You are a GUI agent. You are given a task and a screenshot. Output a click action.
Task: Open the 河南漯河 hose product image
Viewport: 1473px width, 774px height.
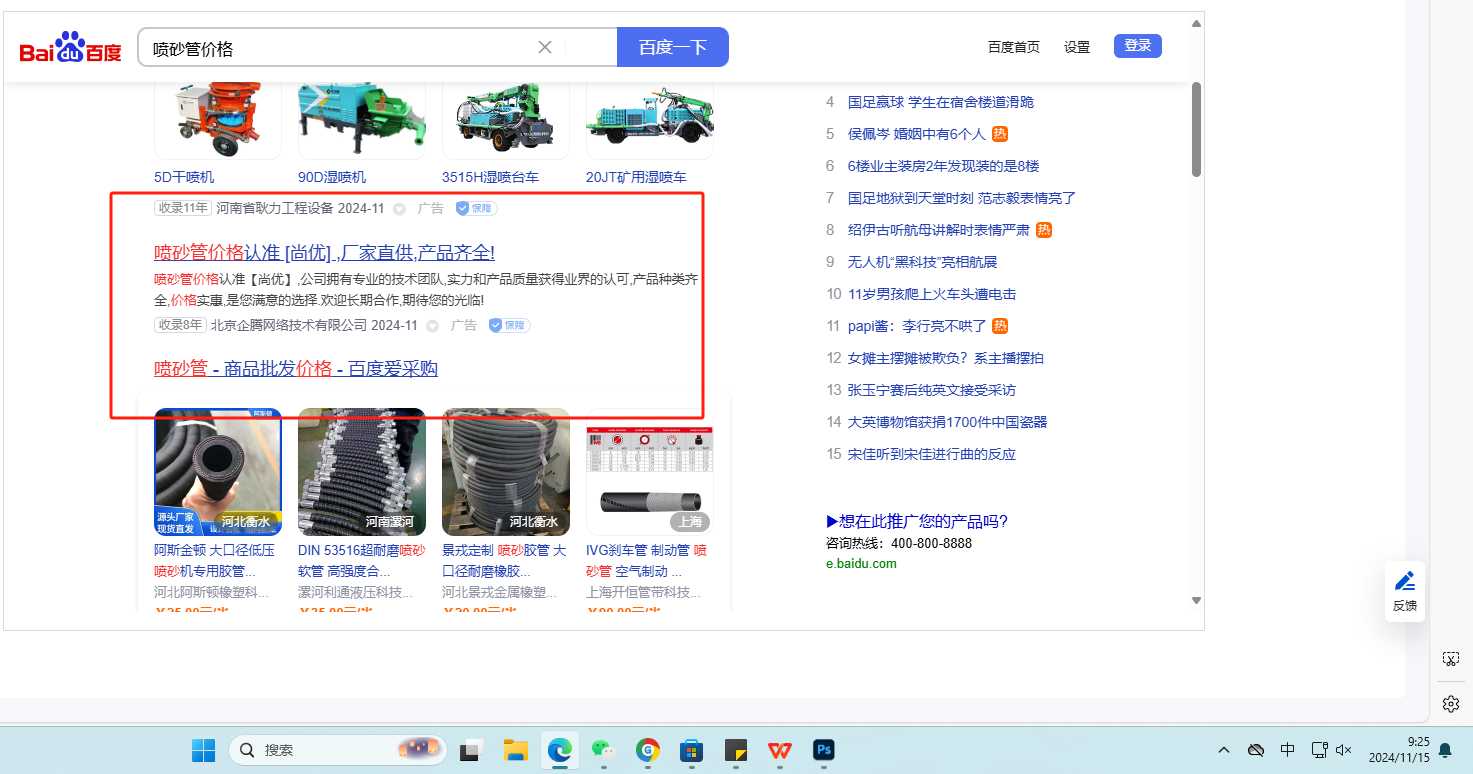(362, 472)
